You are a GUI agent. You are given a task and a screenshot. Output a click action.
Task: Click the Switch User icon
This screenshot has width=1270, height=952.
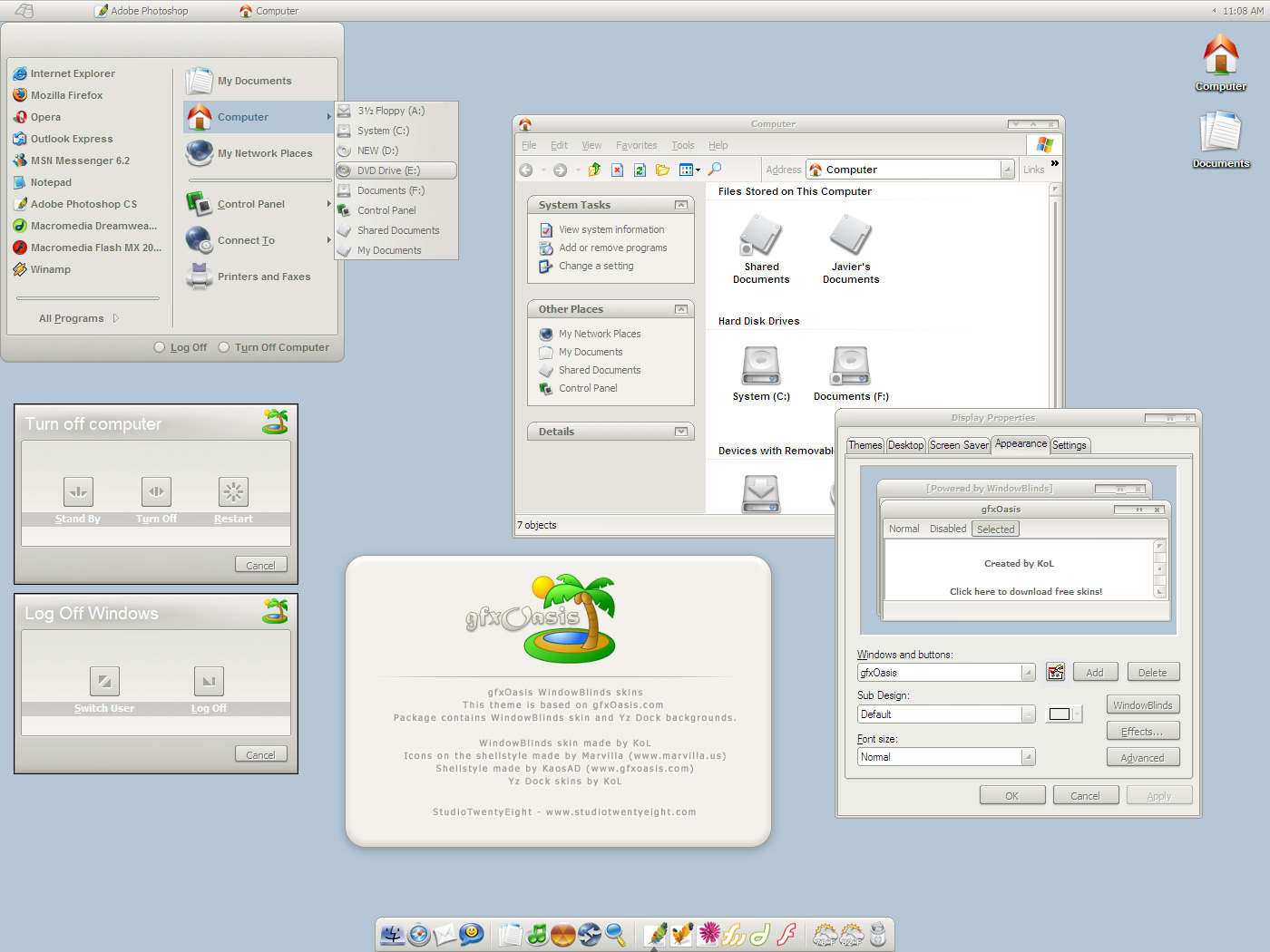coord(104,681)
